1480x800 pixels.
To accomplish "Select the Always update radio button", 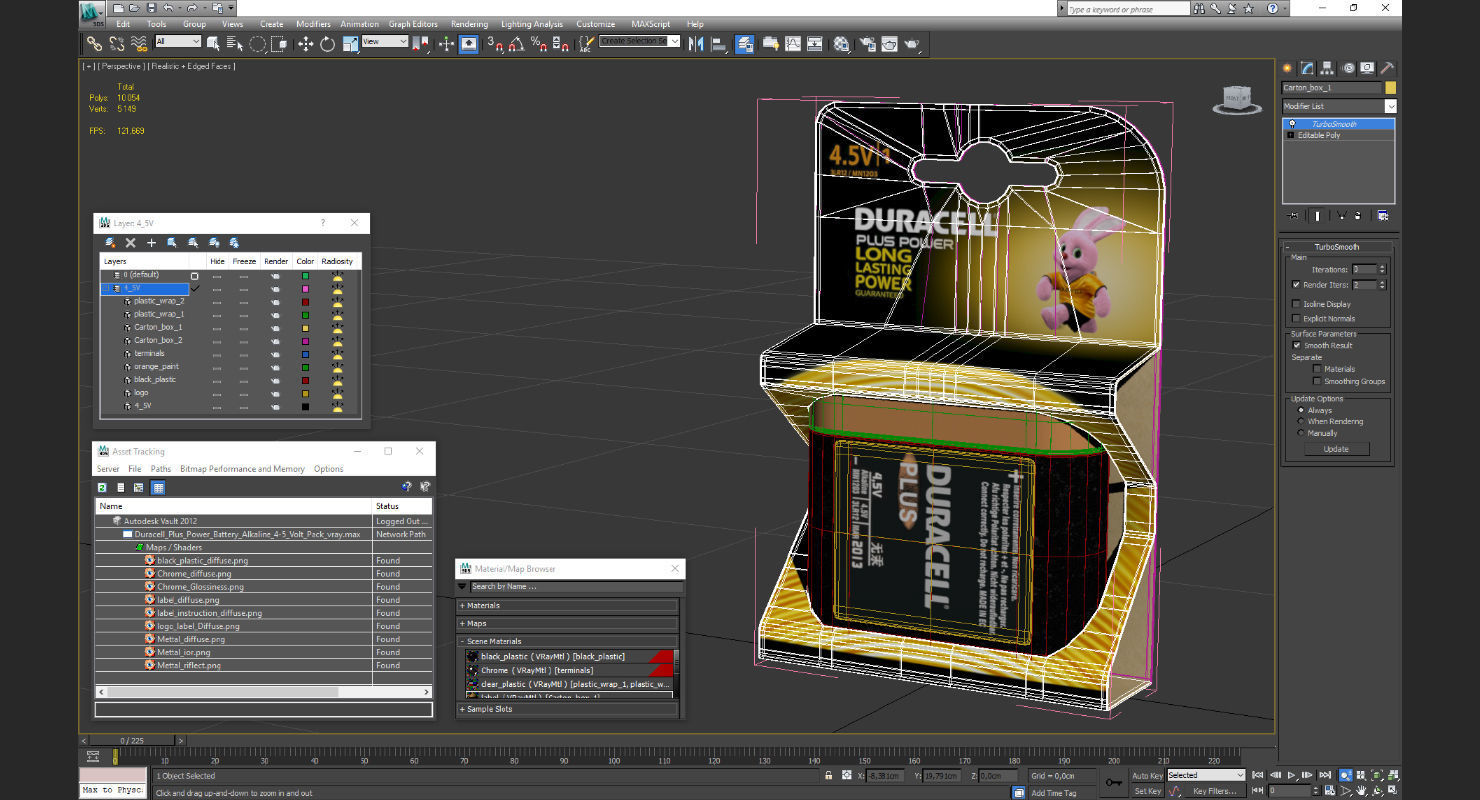I will (1300, 410).
